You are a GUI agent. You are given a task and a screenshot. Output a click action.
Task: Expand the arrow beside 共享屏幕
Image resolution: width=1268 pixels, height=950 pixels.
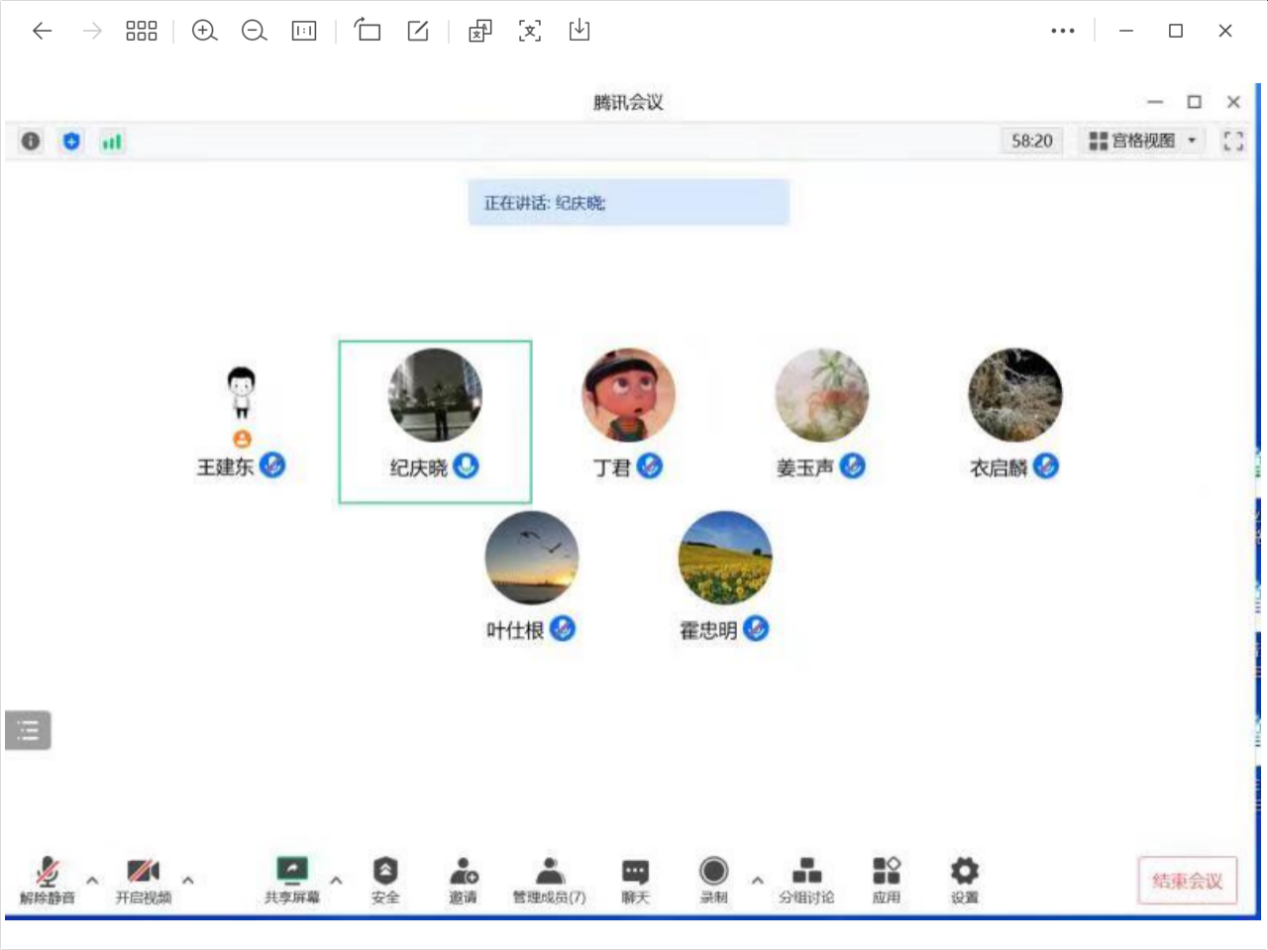[x=336, y=880]
